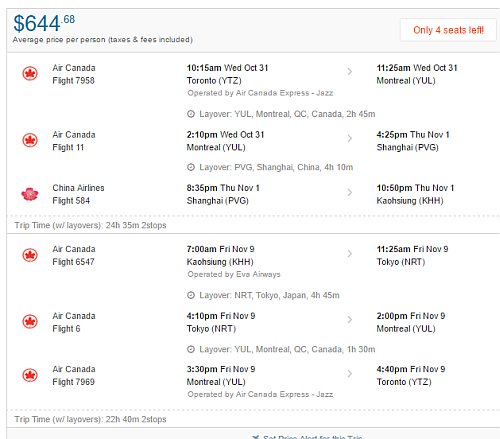This screenshot has width=500, height=439.
Task: Click outbound Trip Time 24h 35m summary
Action: [x=90, y=225]
